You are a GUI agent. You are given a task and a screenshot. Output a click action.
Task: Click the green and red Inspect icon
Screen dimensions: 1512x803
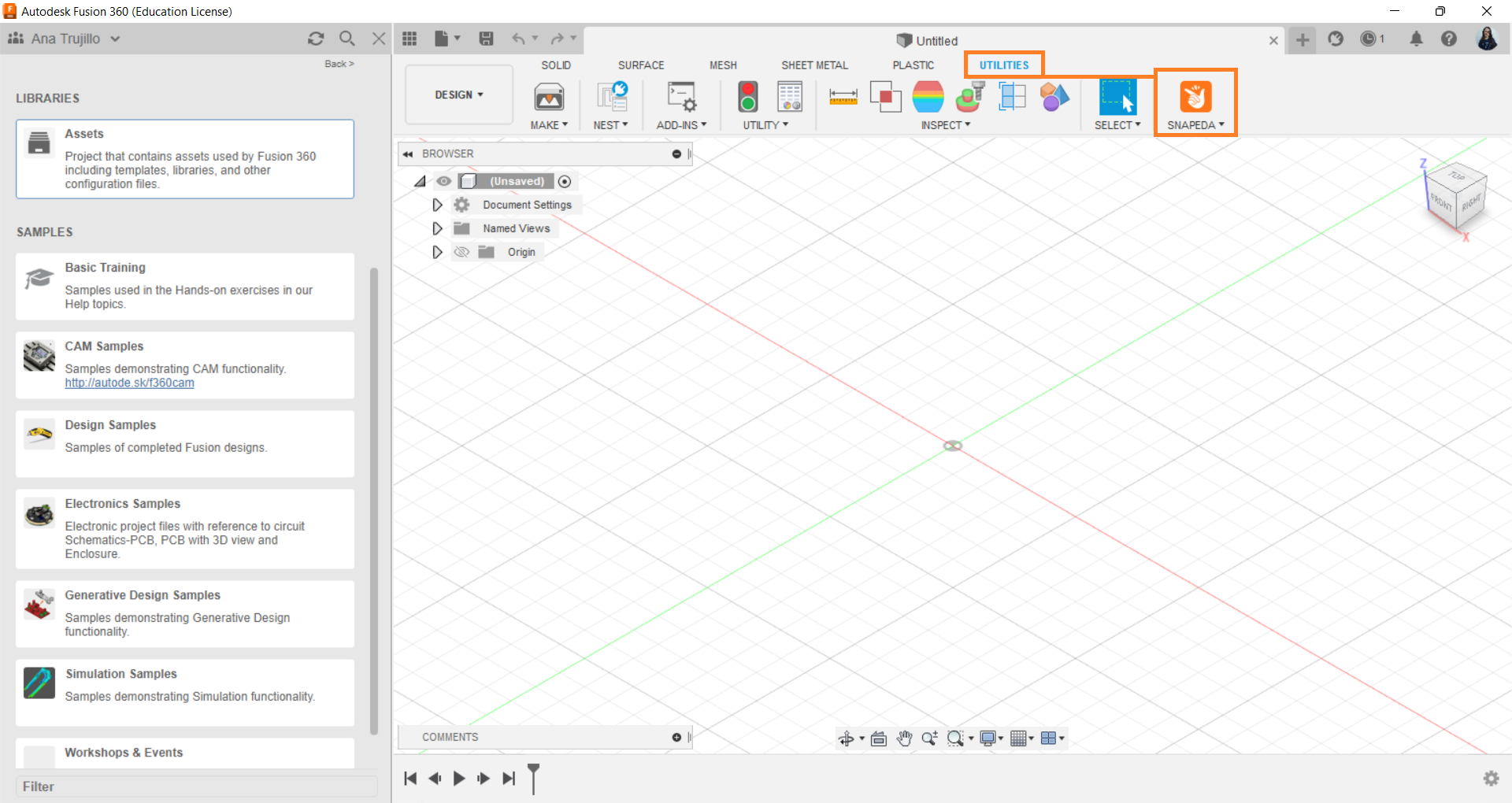coord(970,97)
